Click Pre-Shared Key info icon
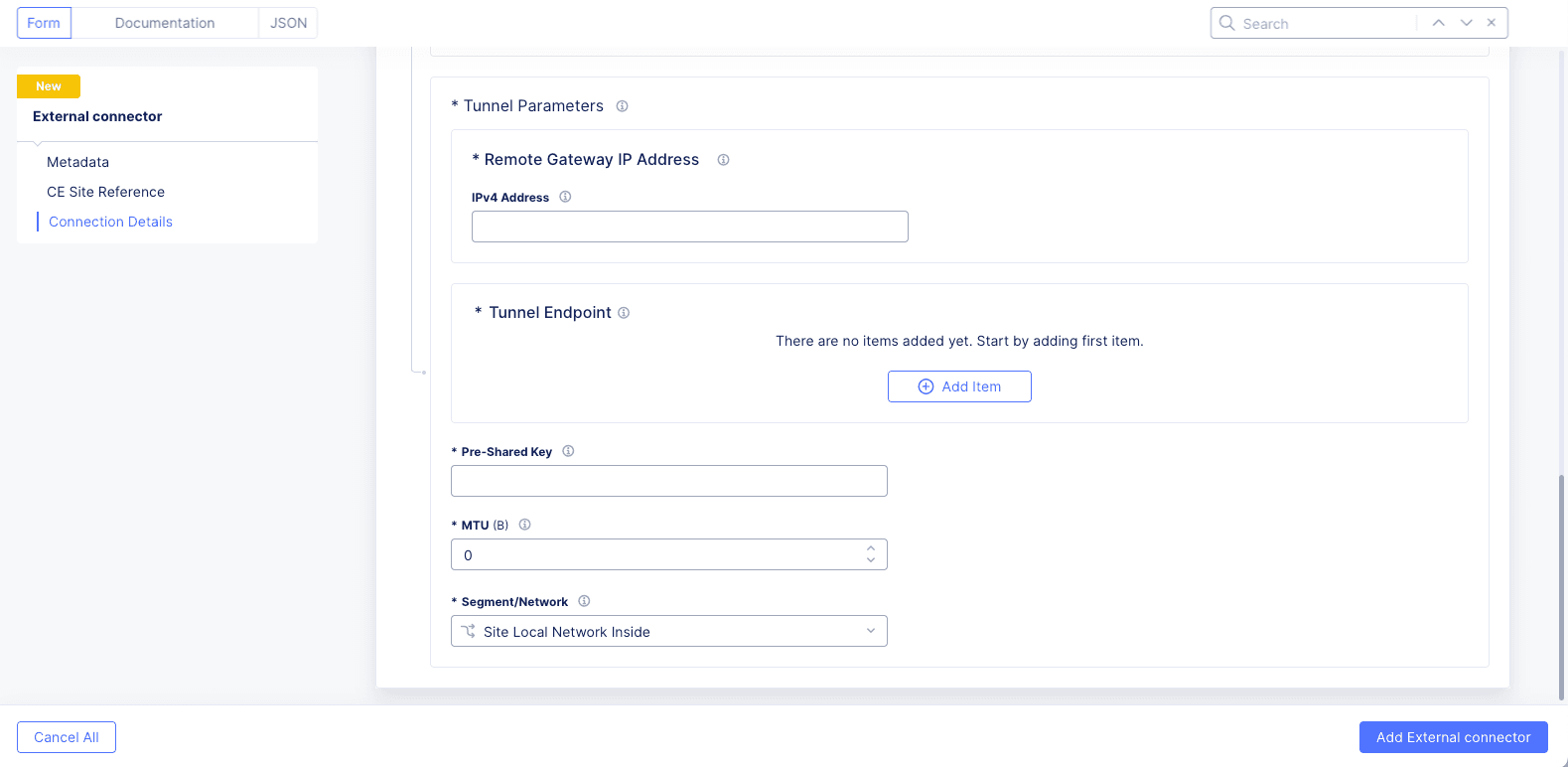This screenshot has height=767, width=1568. pos(568,451)
